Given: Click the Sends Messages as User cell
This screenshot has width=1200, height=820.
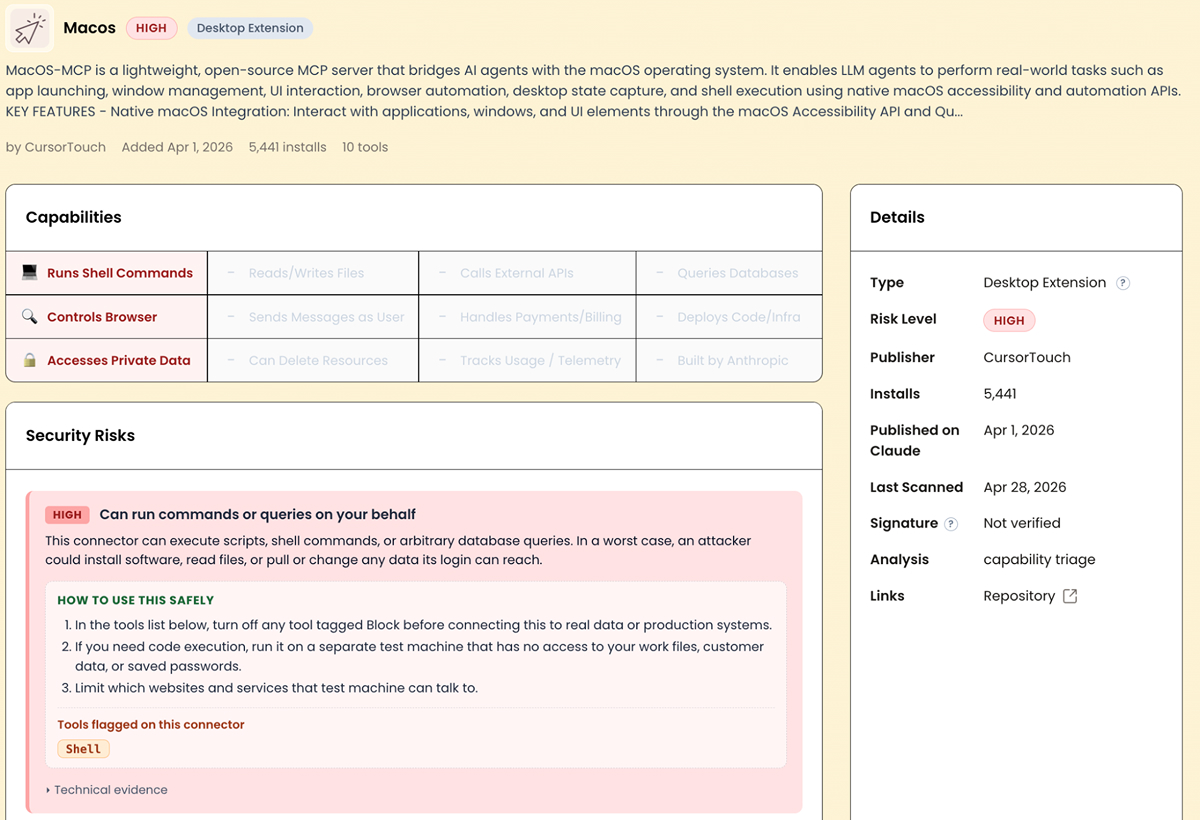Looking at the screenshot, I should 313,317.
